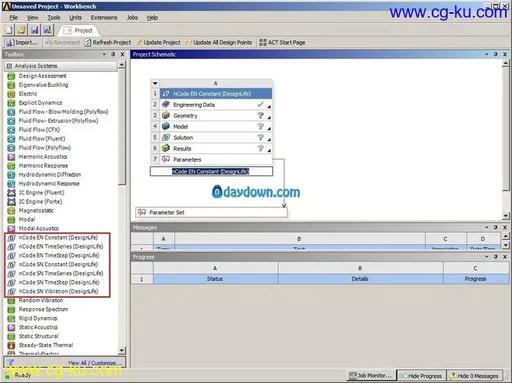Open the Units menu

(x=75, y=18)
